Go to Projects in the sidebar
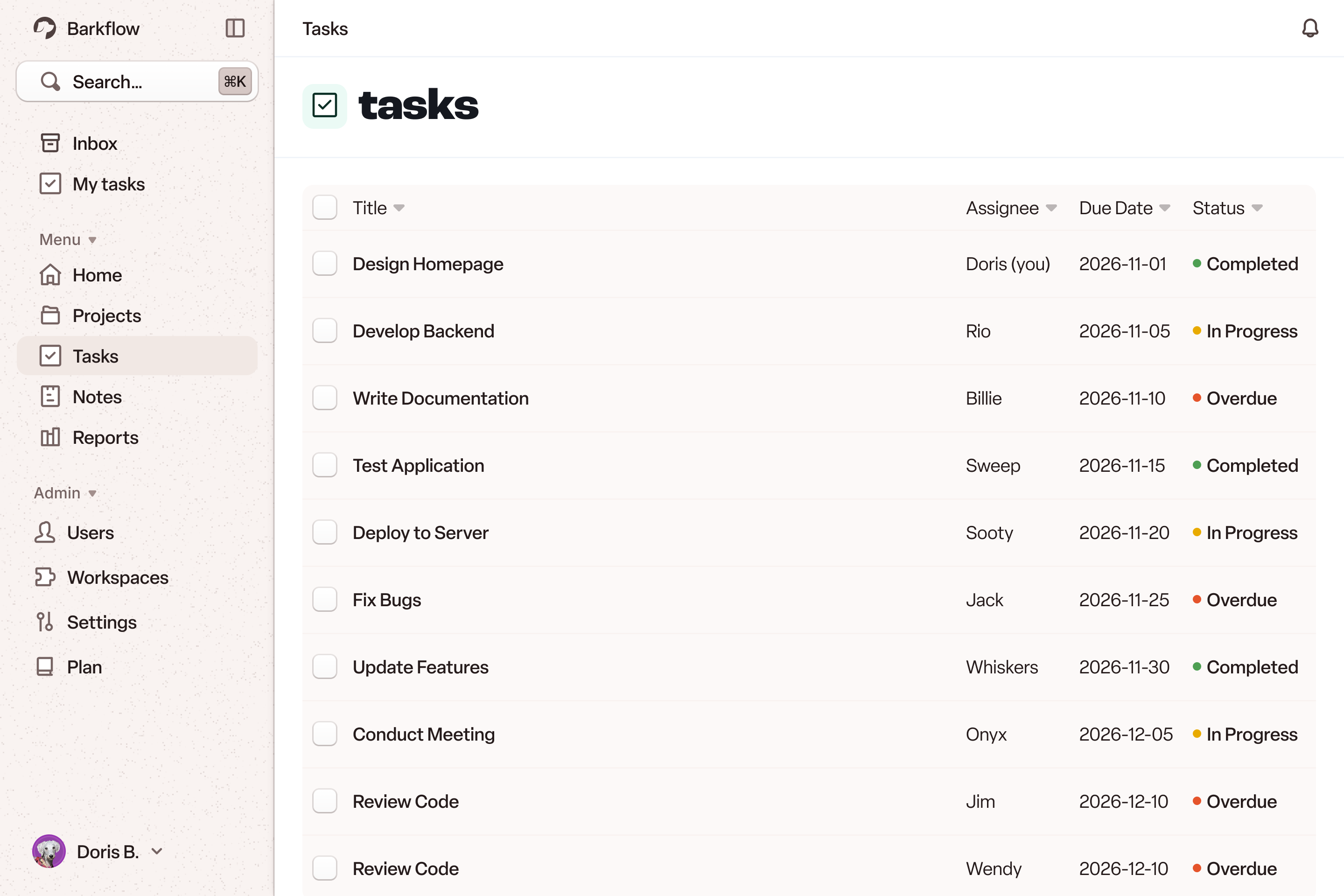1344x896 pixels. [106, 315]
